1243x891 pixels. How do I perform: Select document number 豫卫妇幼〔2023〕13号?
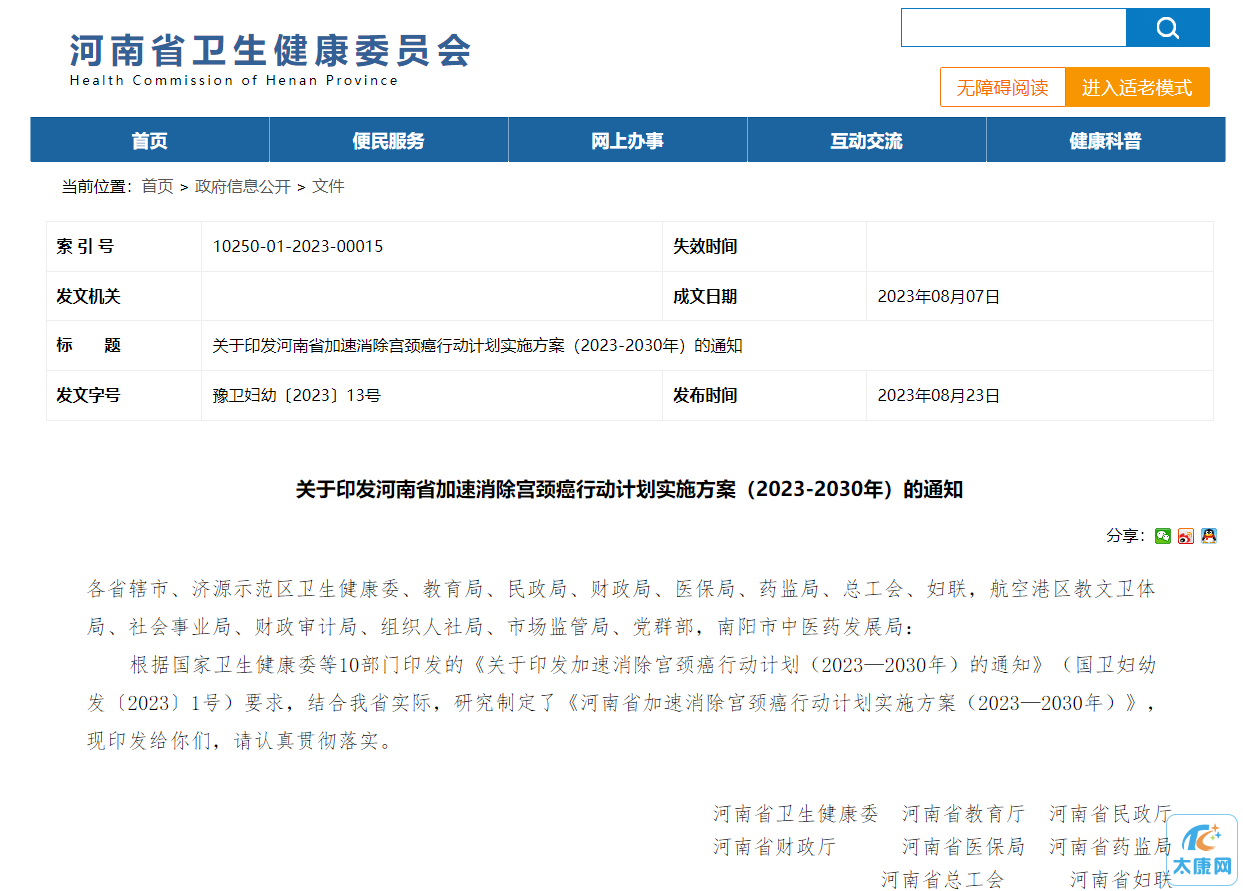296,395
